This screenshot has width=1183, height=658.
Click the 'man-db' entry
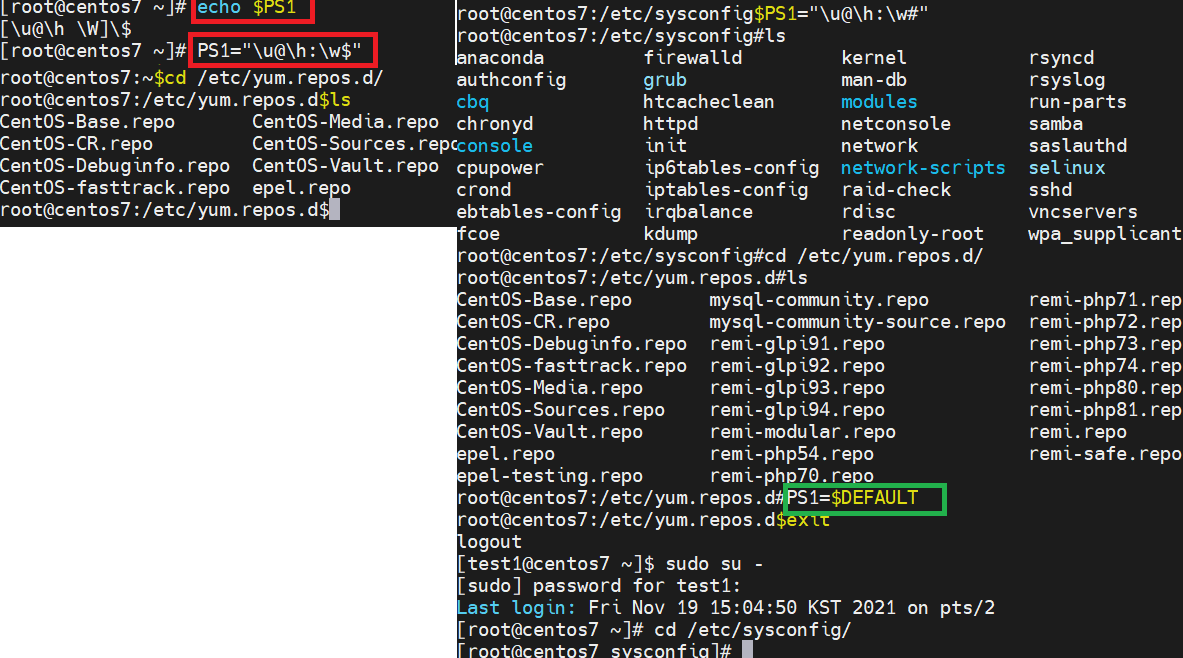tap(874, 79)
